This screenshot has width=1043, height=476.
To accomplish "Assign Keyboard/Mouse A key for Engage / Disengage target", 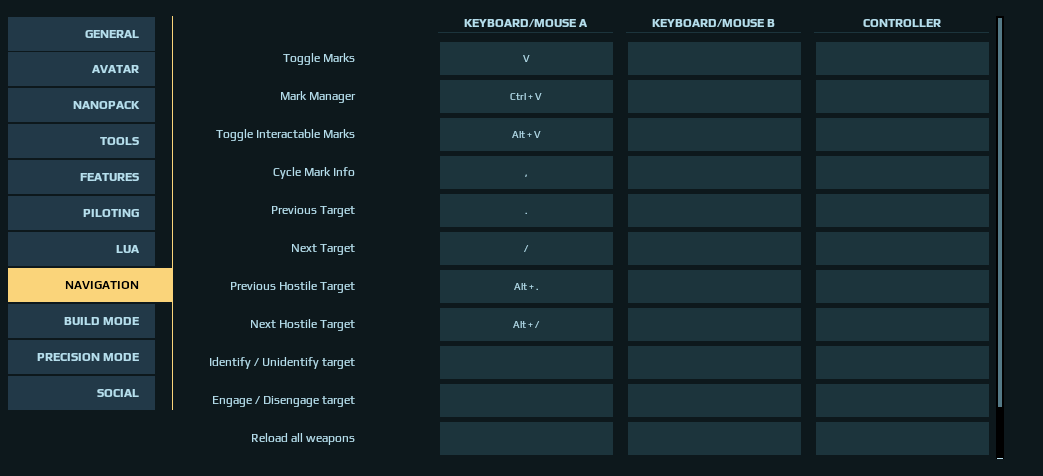I will coord(526,400).
